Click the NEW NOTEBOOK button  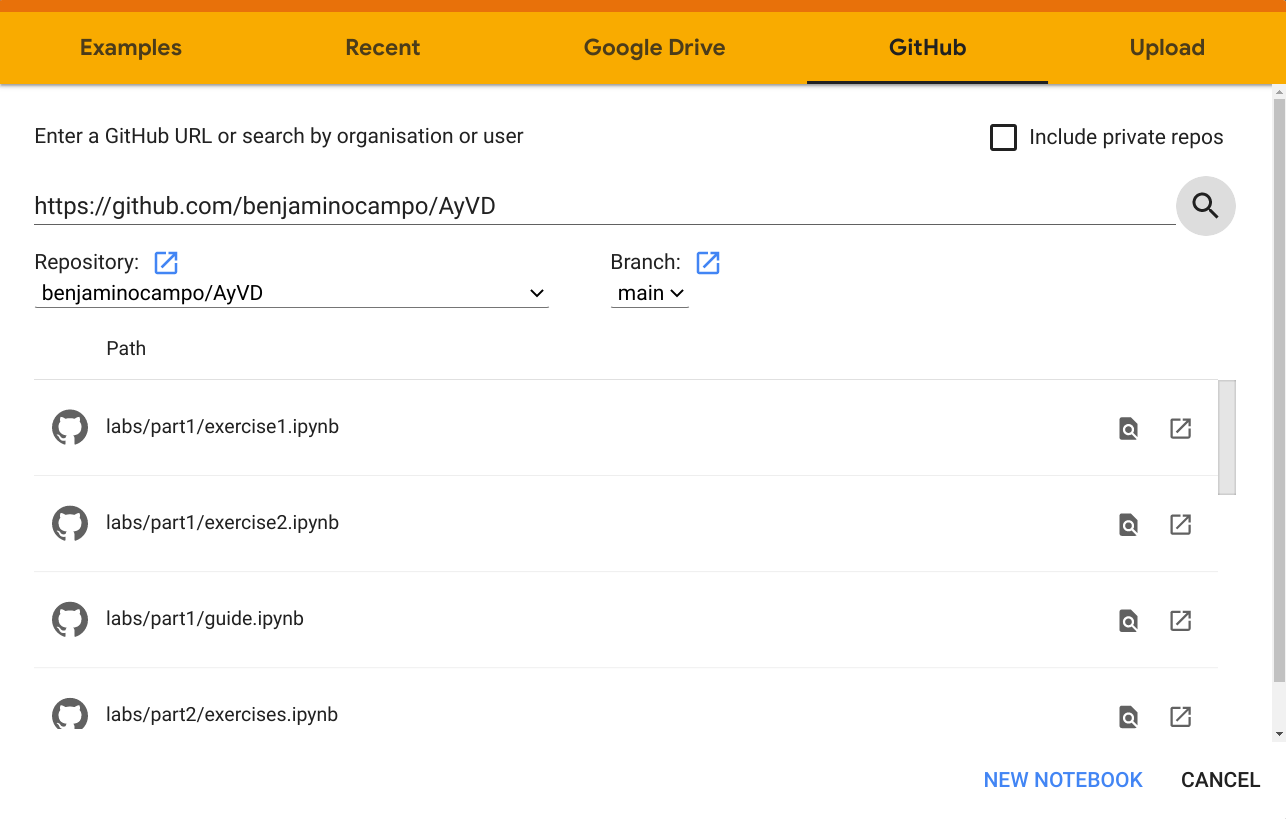(1063, 780)
